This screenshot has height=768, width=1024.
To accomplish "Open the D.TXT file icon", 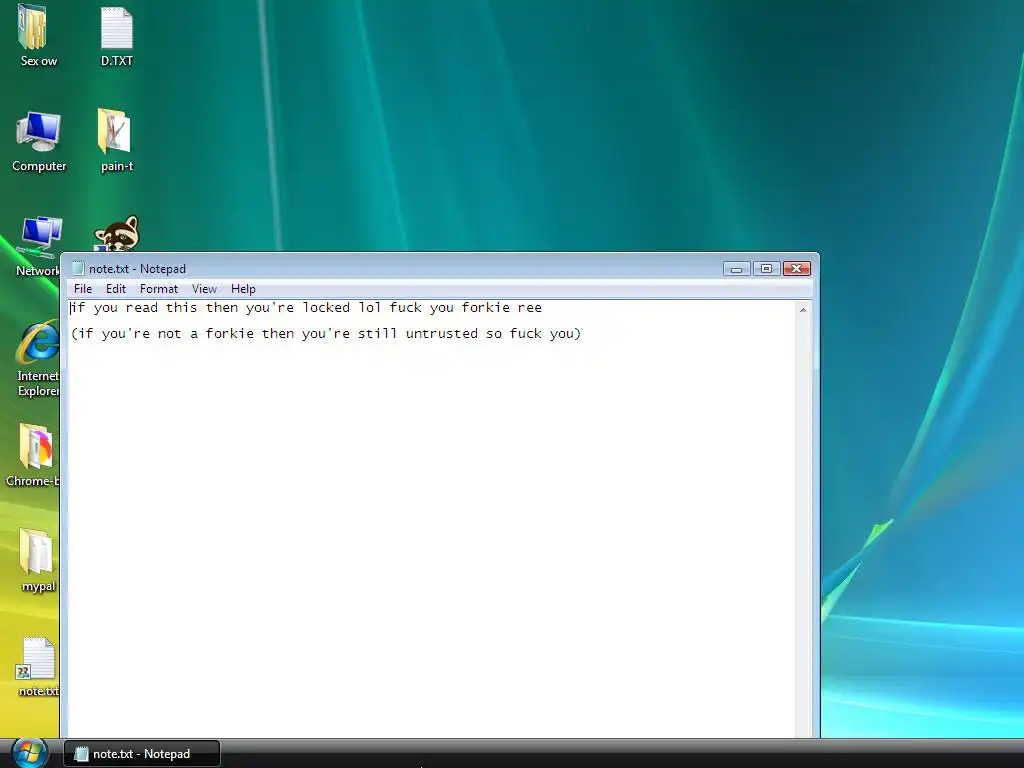I will (116, 36).
